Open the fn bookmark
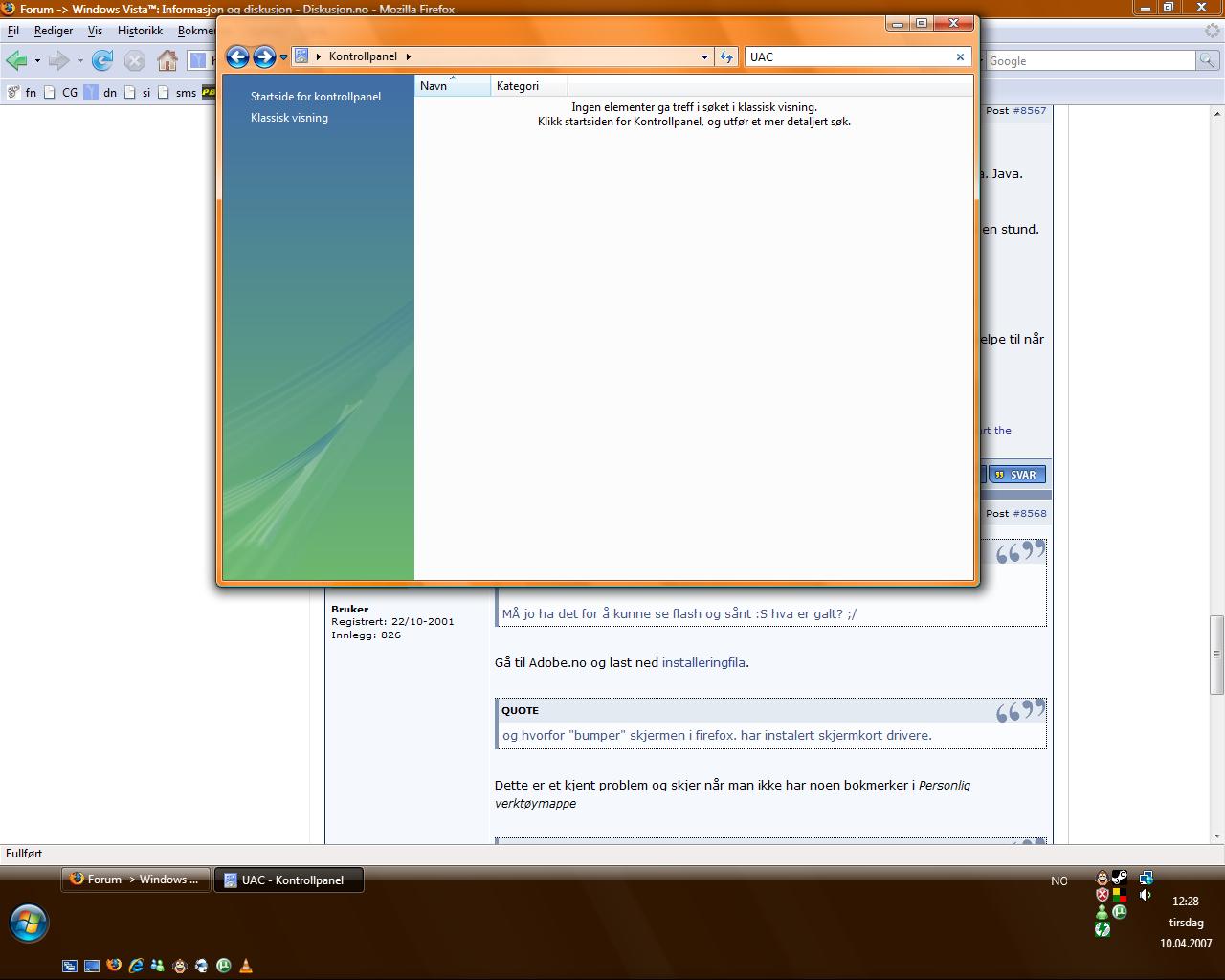Image resolution: width=1225 pixels, height=980 pixels. click(22, 93)
